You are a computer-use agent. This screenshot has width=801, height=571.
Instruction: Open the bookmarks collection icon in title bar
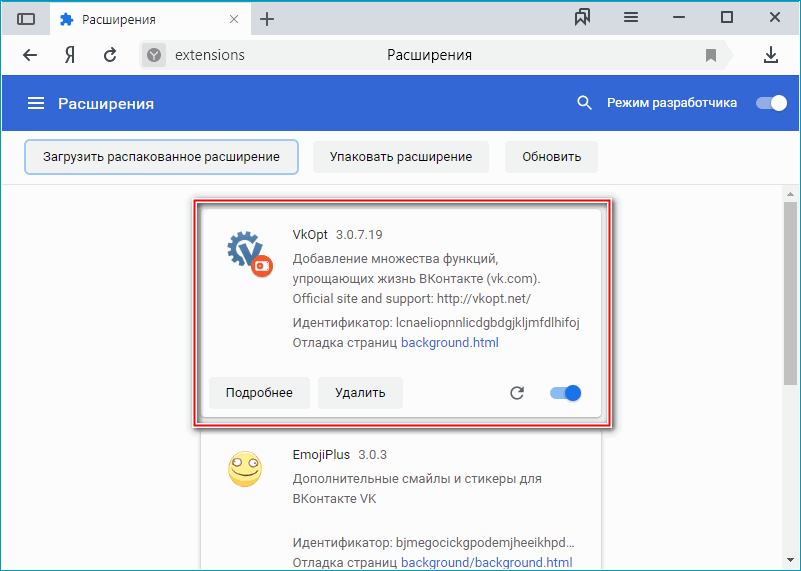tap(582, 18)
